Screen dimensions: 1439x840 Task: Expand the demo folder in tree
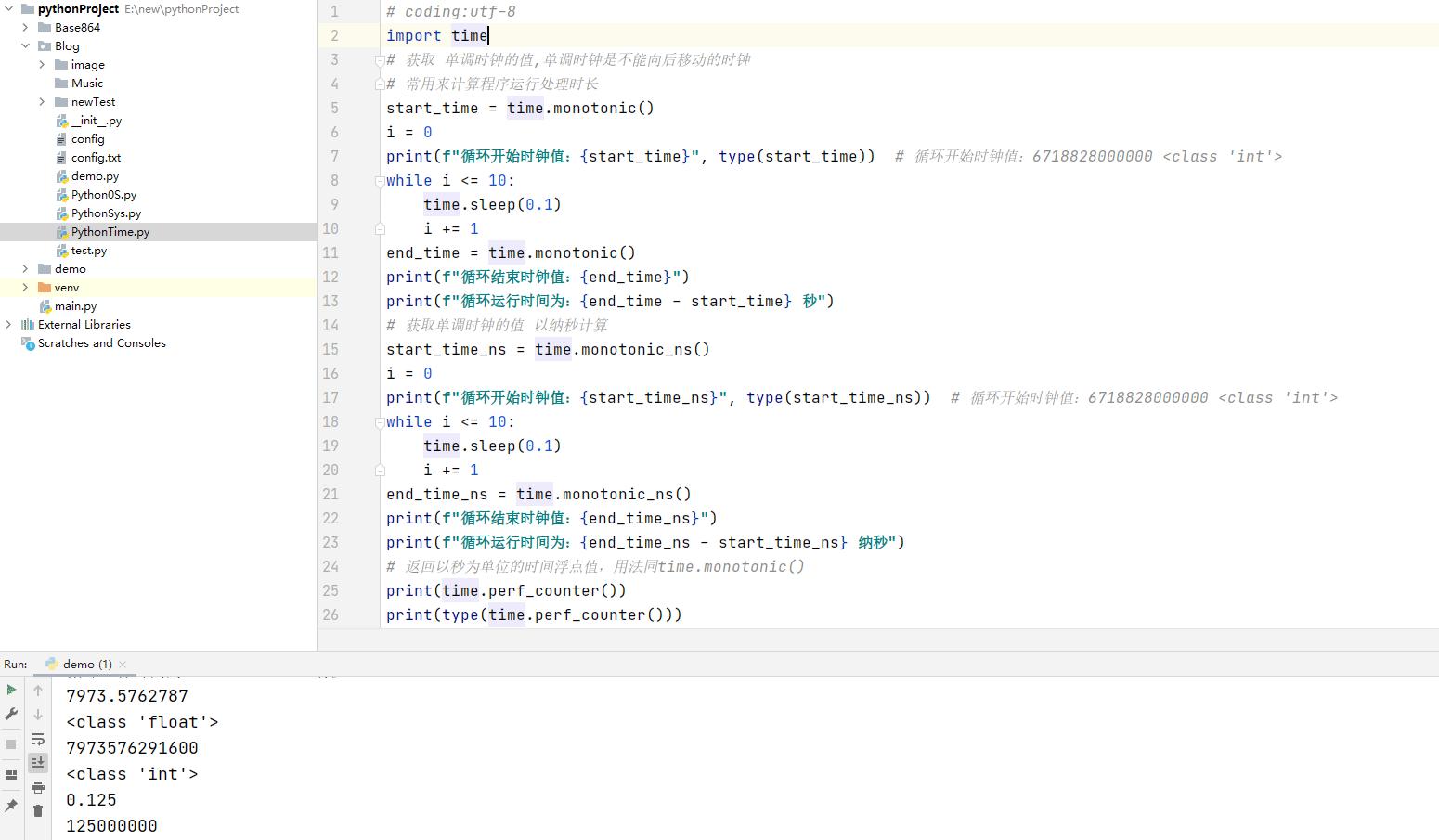point(25,269)
